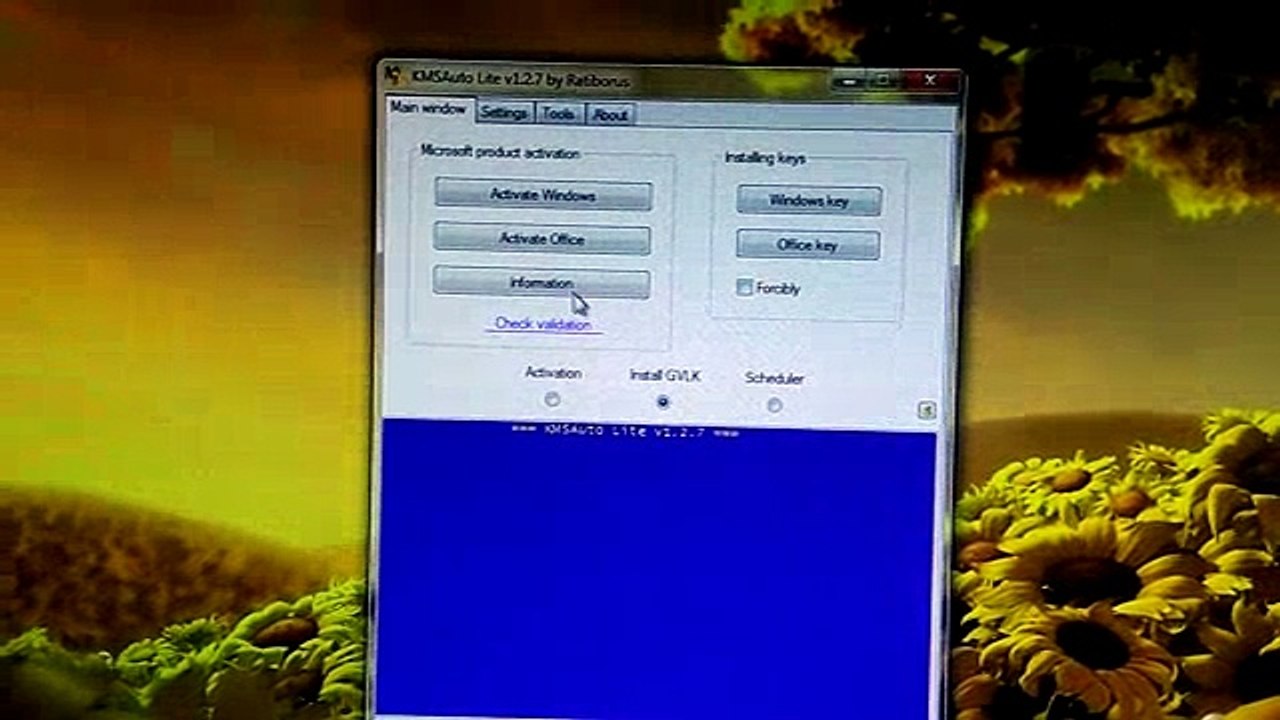Select the Activation radio button
The width and height of the screenshot is (1280, 720).
(552, 400)
